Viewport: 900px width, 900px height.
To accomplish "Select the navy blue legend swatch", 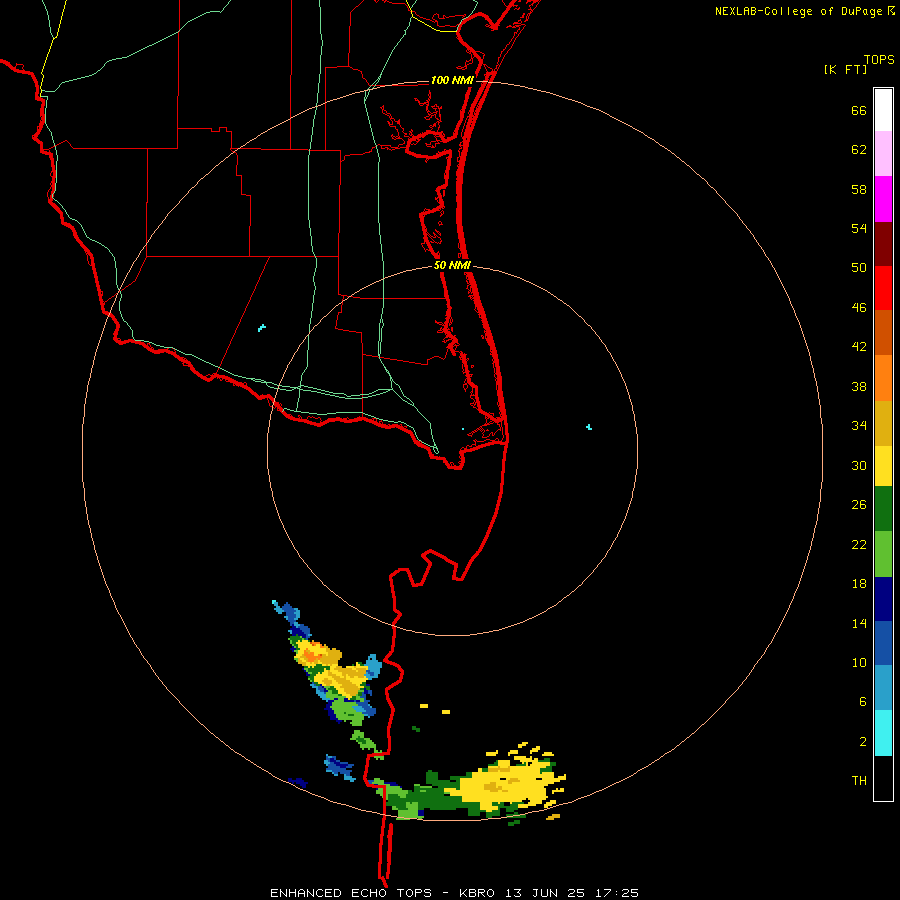I will click(883, 599).
